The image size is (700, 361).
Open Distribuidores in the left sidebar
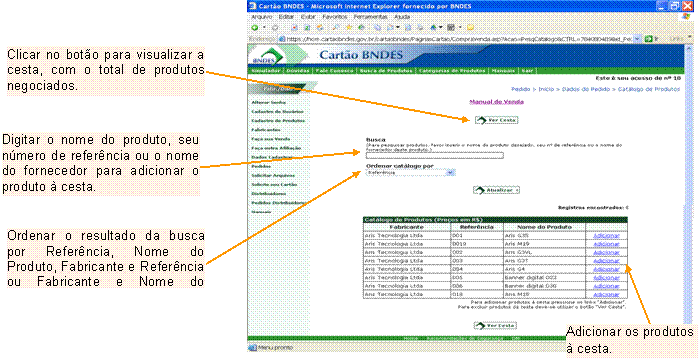pyautogui.click(x=269, y=194)
